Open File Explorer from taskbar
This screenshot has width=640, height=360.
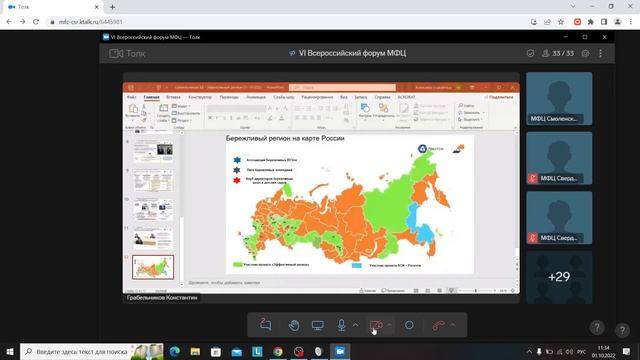[x=195, y=351]
